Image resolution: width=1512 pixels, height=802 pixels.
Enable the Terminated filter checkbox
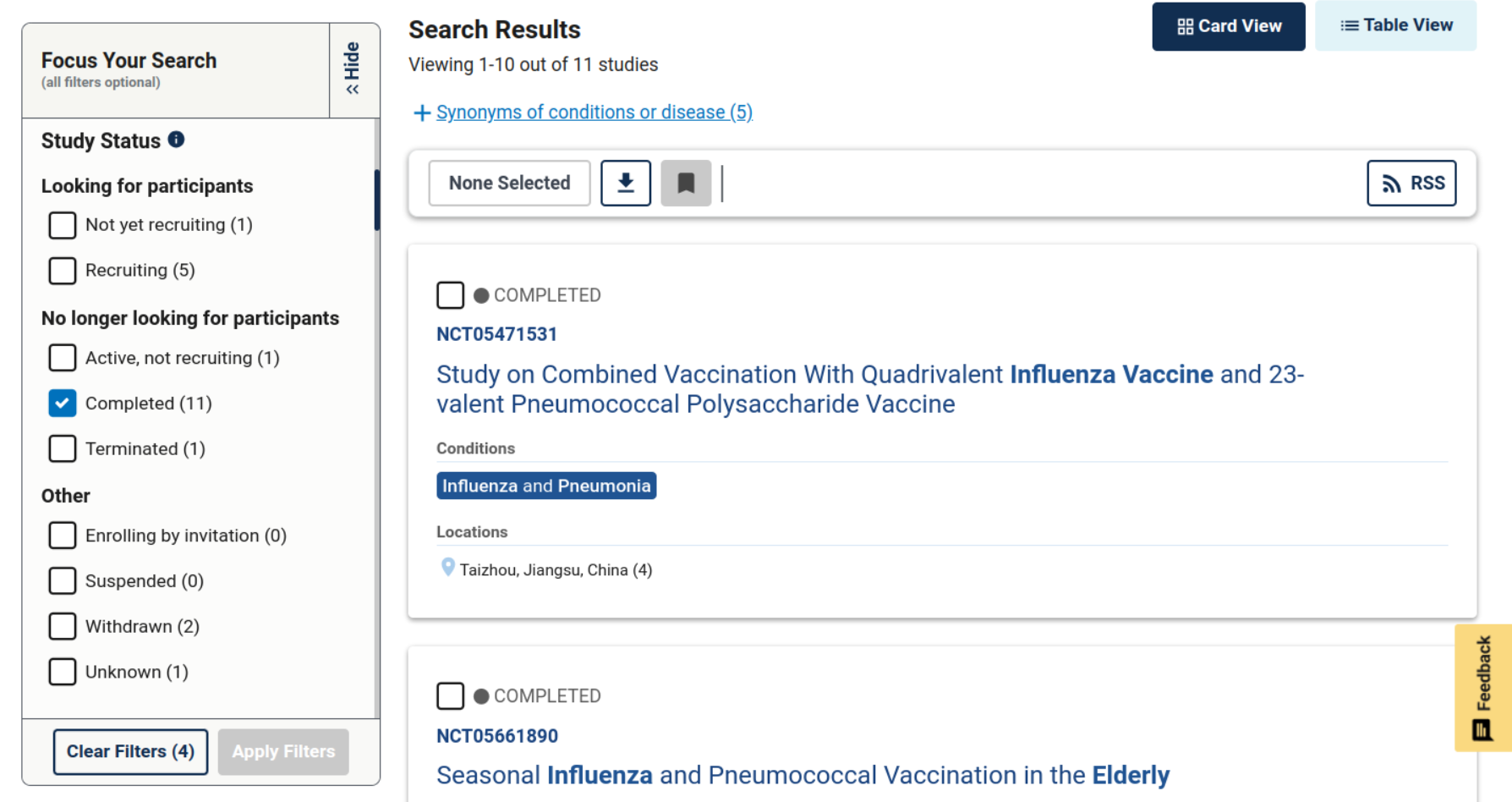tap(63, 448)
